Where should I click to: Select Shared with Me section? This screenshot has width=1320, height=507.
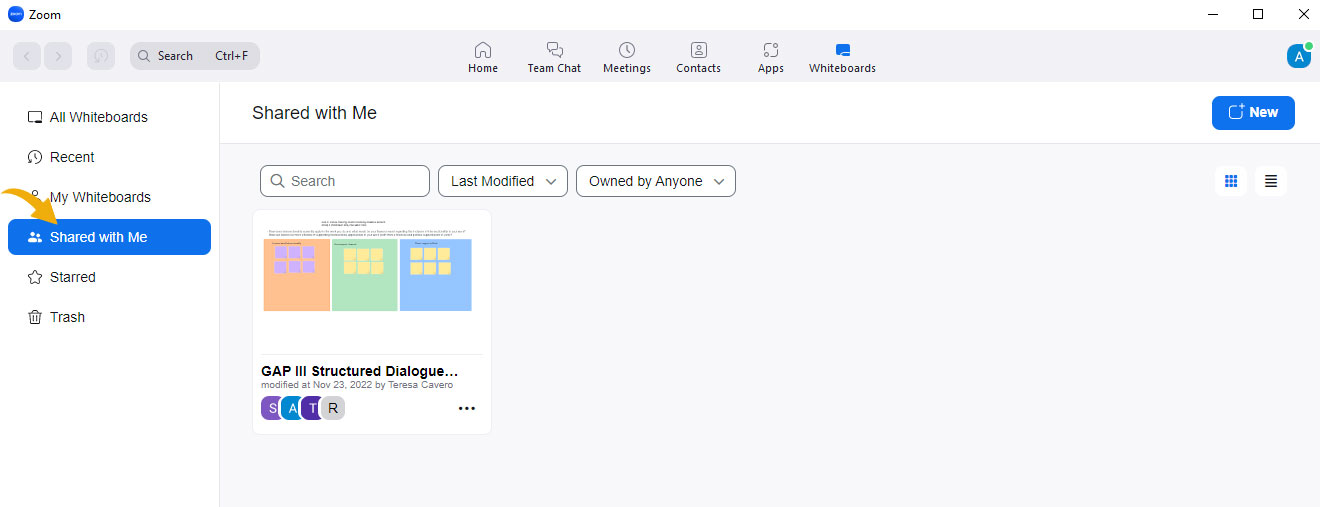click(x=110, y=237)
